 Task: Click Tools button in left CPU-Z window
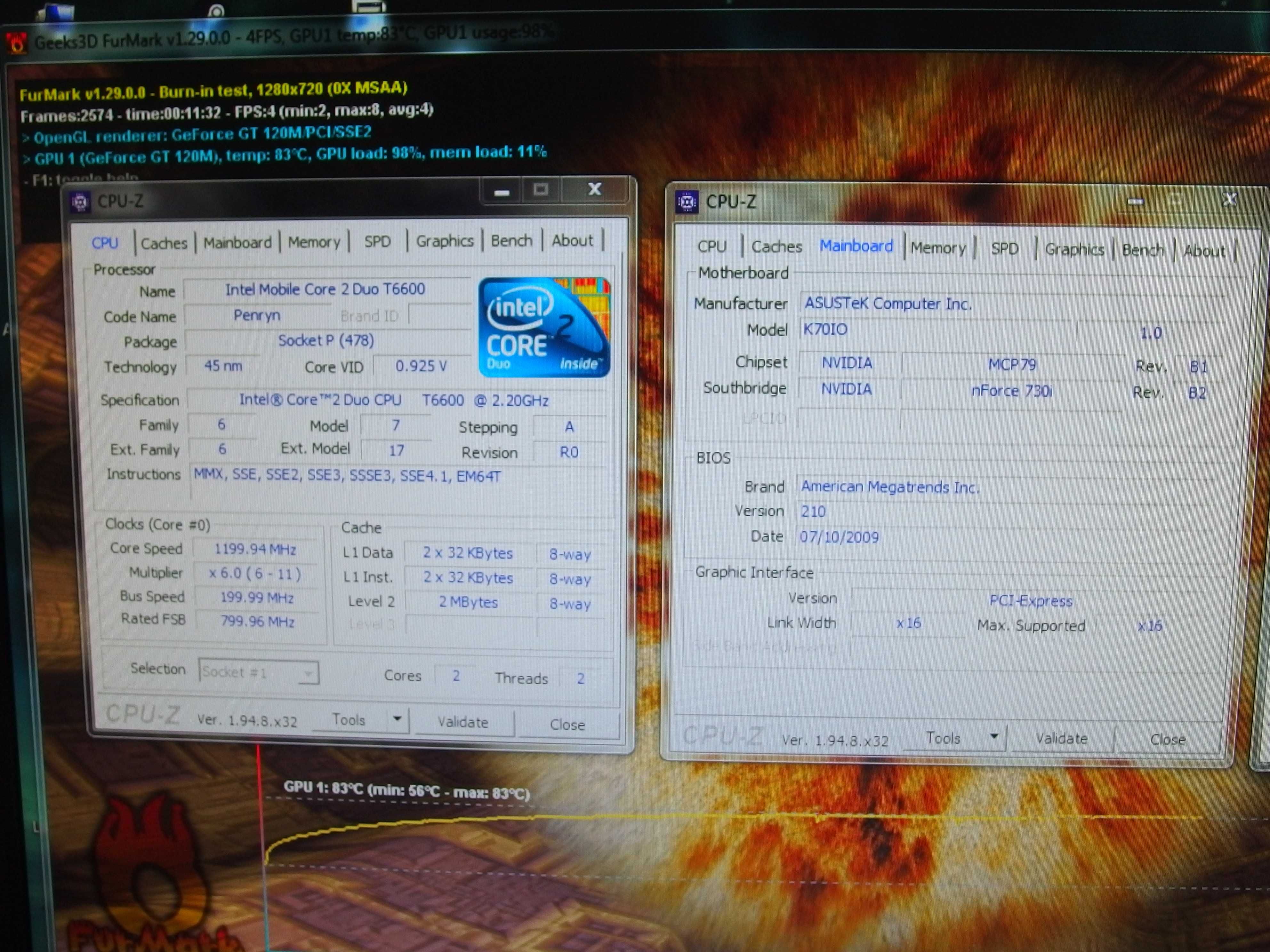click(349, 719)
